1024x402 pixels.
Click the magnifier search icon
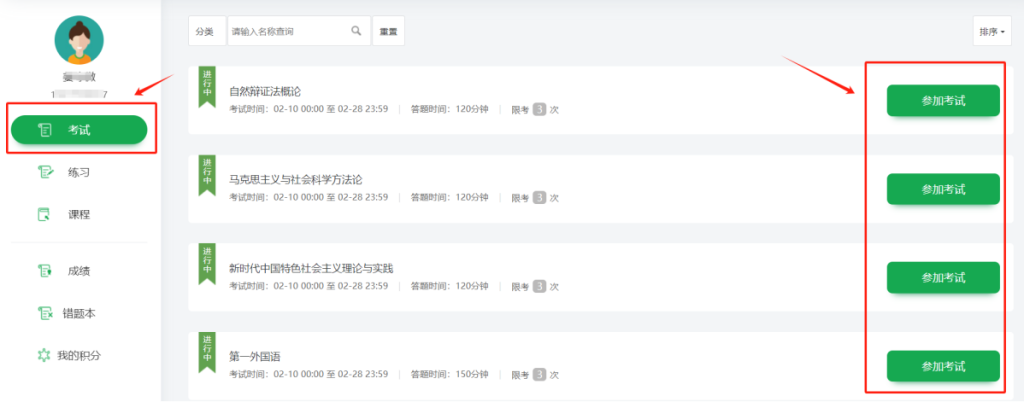click(x=356, y=31)
